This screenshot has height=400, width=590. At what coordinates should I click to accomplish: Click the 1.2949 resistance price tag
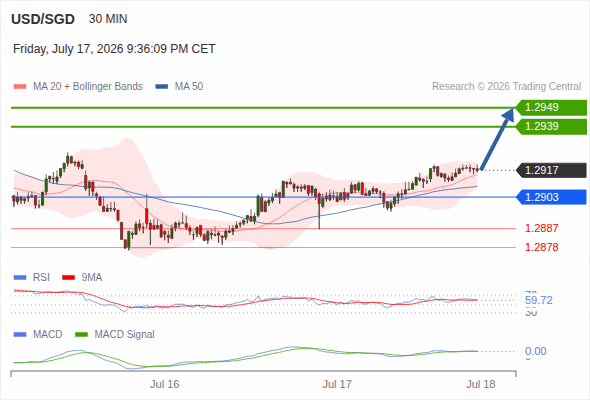click(x=551, y=108)
